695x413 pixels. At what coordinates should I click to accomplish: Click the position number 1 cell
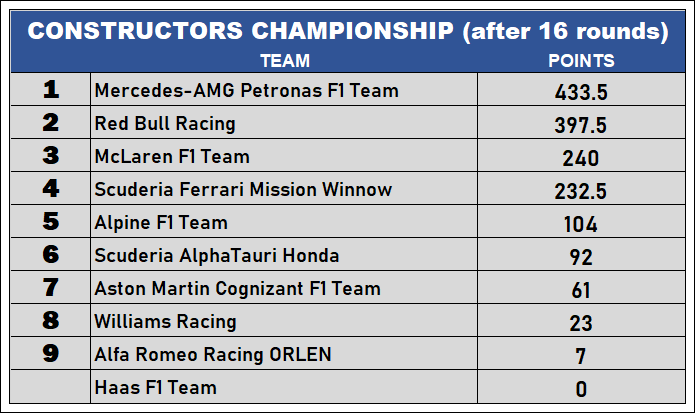pos(51,91)
